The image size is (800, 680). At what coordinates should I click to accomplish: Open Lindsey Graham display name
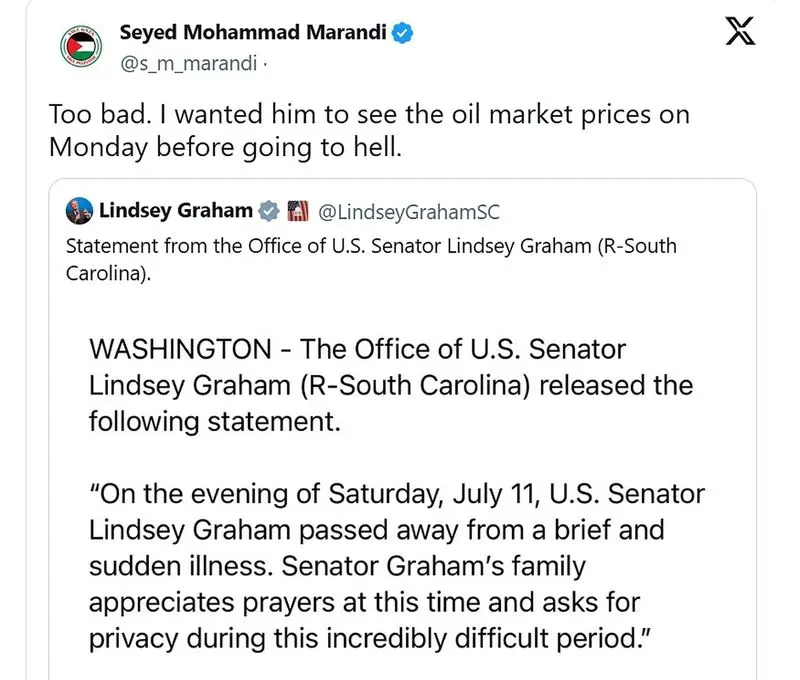pyautogui.click(x=176, y=210)
